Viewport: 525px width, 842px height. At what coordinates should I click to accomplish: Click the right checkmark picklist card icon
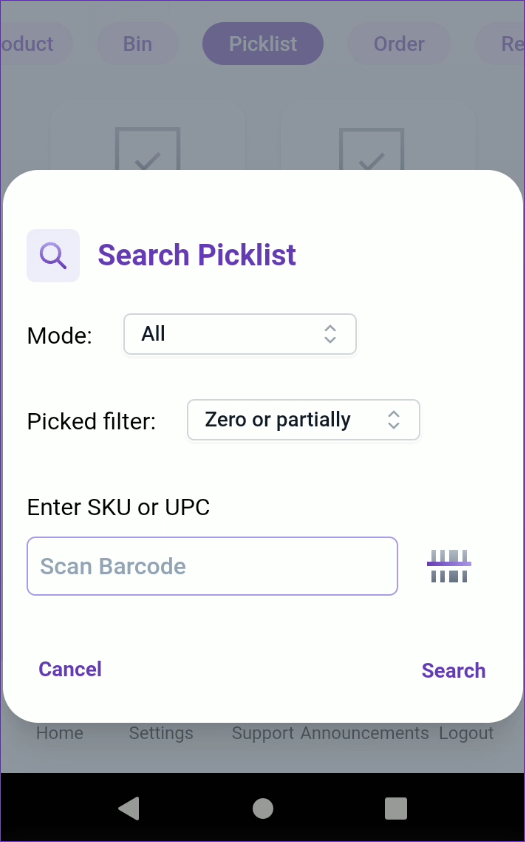pos(371,149)
